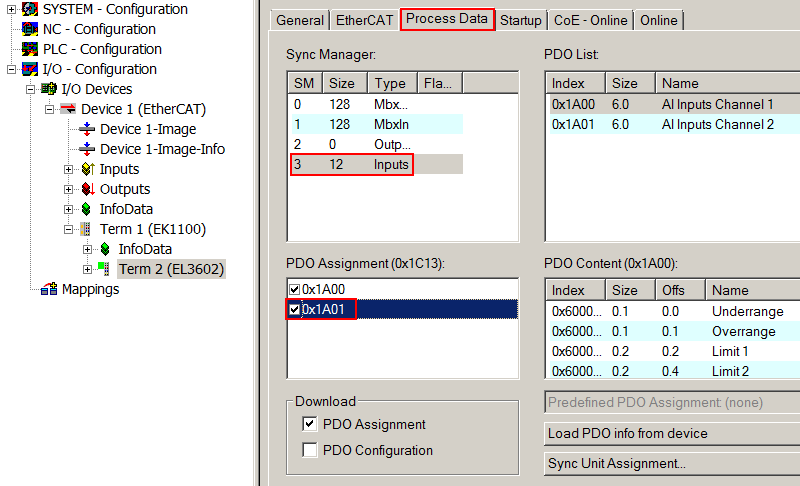This screenshot has width=800, height=486.
Task: Click the I/O Devices icon
Action: 49,89
